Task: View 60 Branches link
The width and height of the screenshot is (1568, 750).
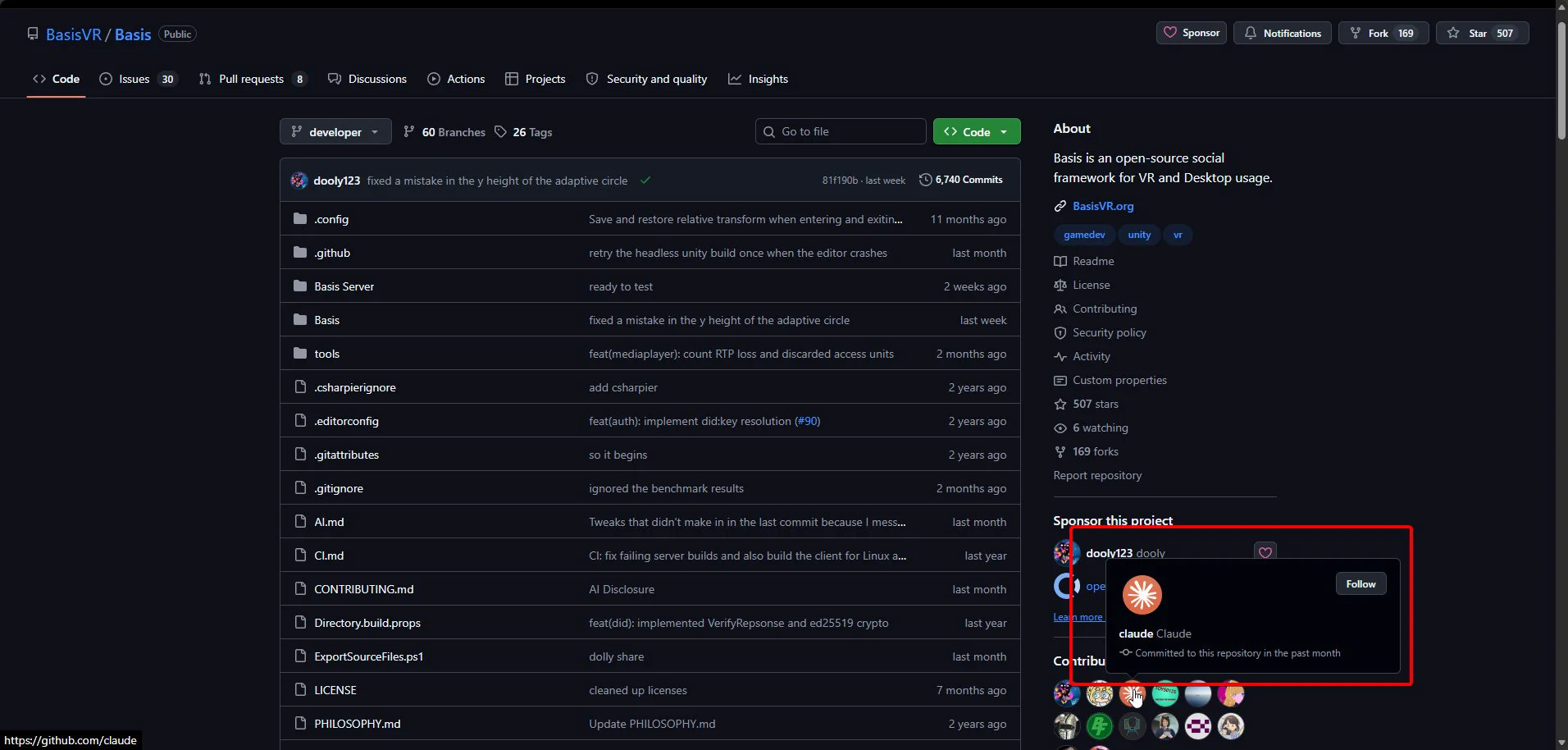Action: point(444,132)
